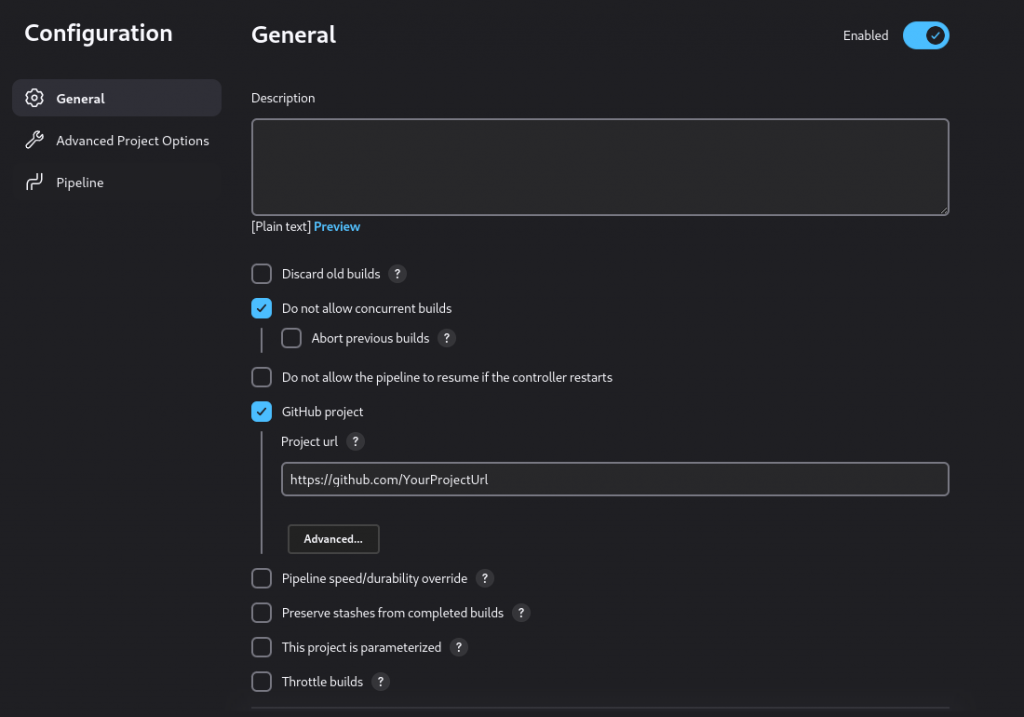Image resolution: width=1024 pixels, height=717 pixels.
Task: Uncheck Do not allow concurrent builds
Action: (x=261, y=308)
